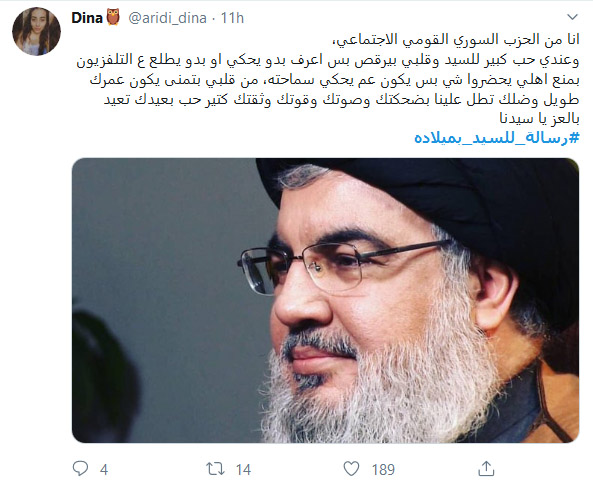View the 189 likes count

click(x=383, y=470)
